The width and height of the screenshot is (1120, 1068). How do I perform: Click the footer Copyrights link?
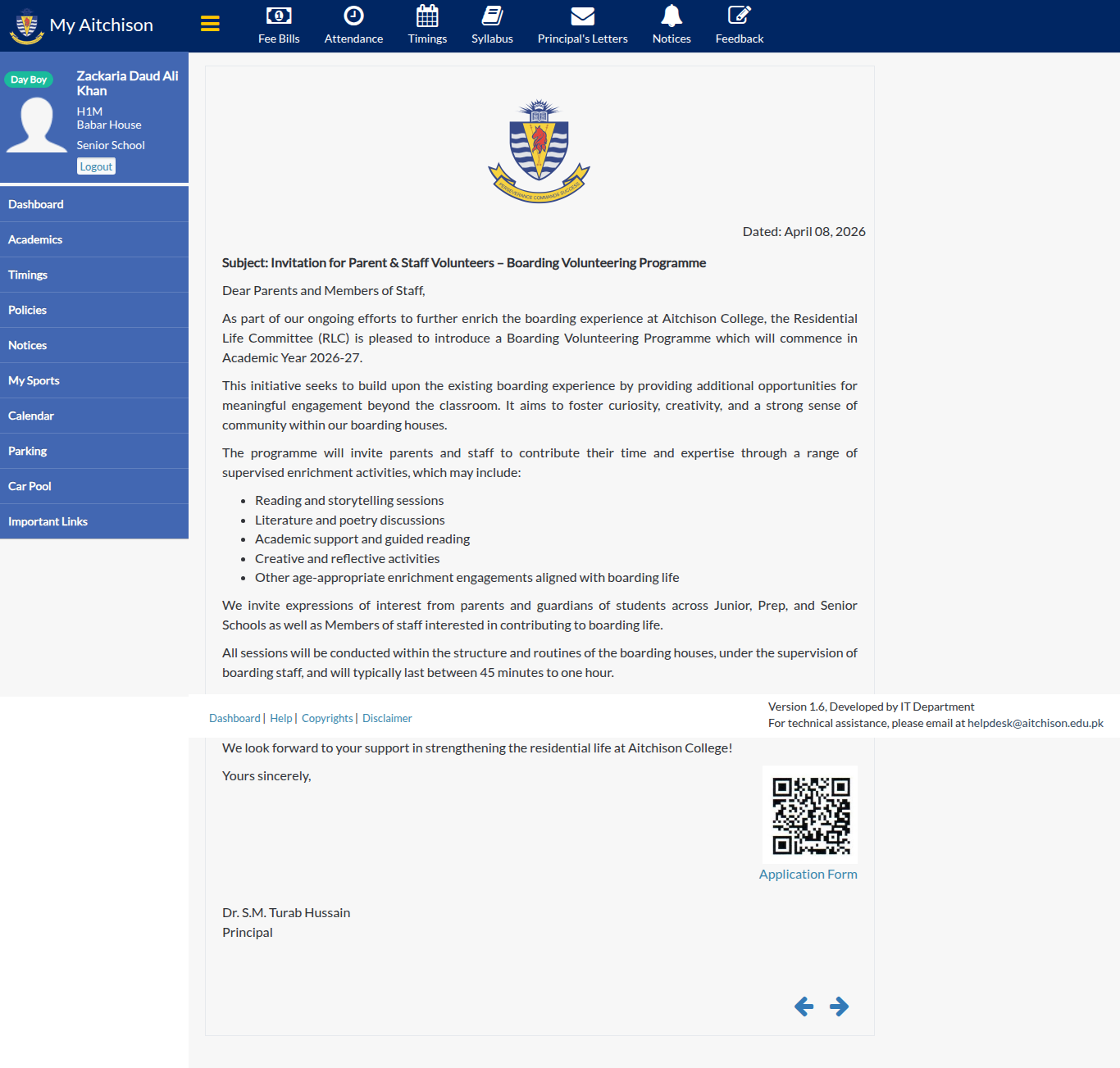327,718
